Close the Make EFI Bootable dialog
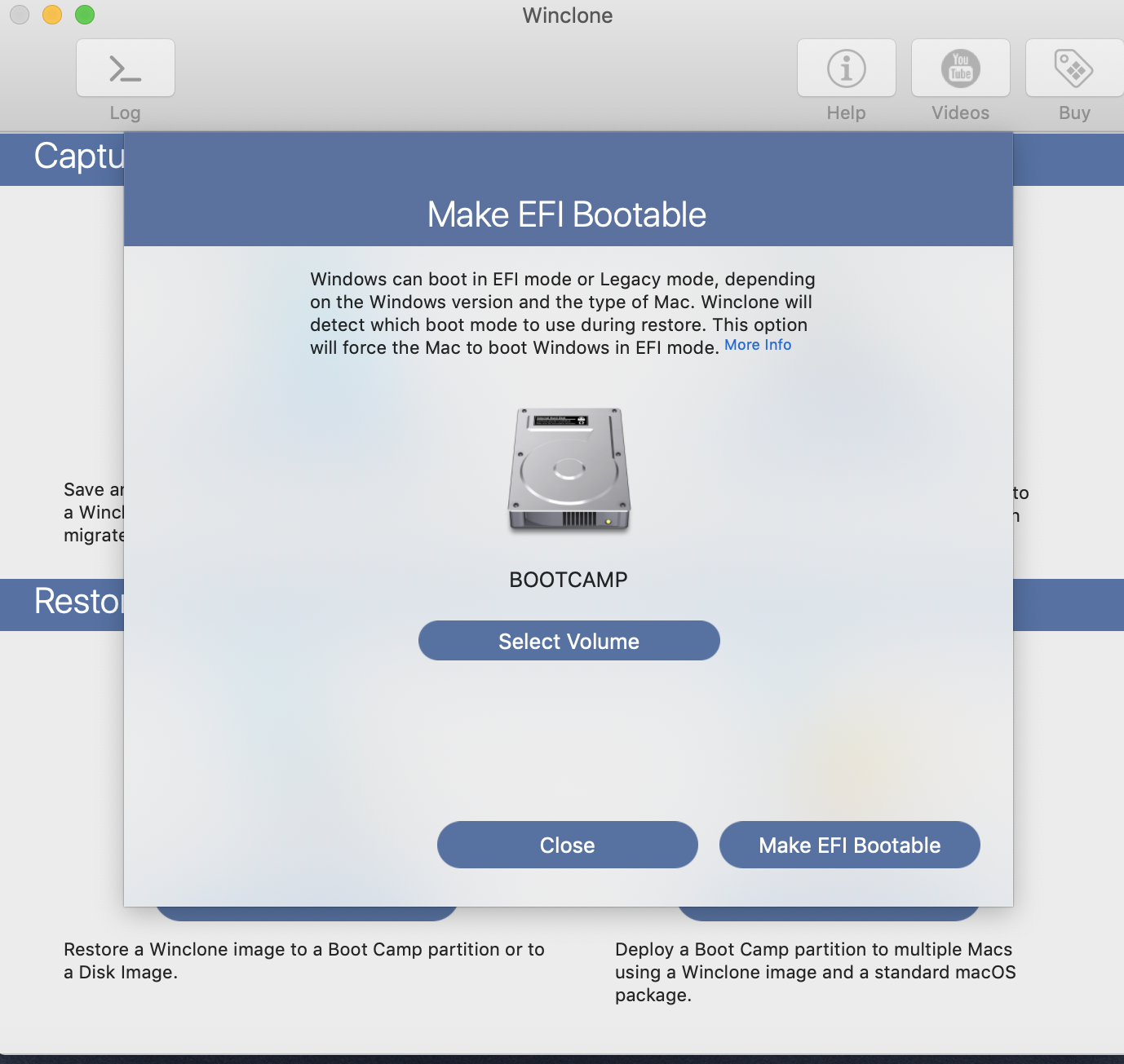The width and height of the screenshot is (1124, 1064). [x=567, y=845]
